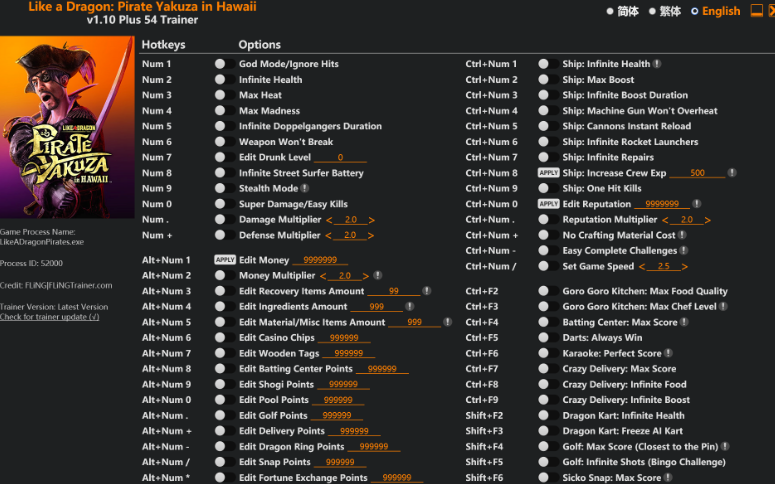The height and width of the screenshot is (484, 775).
Task: Click info icon beside Golf: Max Score
Action: coord(725,446)
